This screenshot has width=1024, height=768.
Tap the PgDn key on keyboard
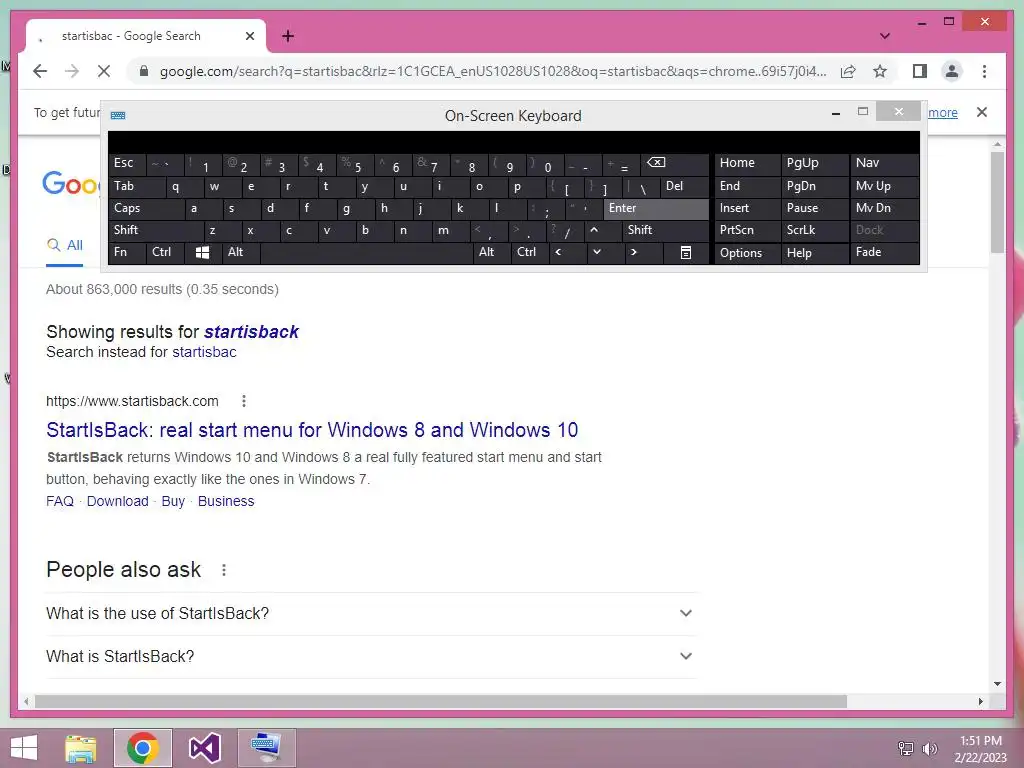pyautogui.click(x=815, y=186)
